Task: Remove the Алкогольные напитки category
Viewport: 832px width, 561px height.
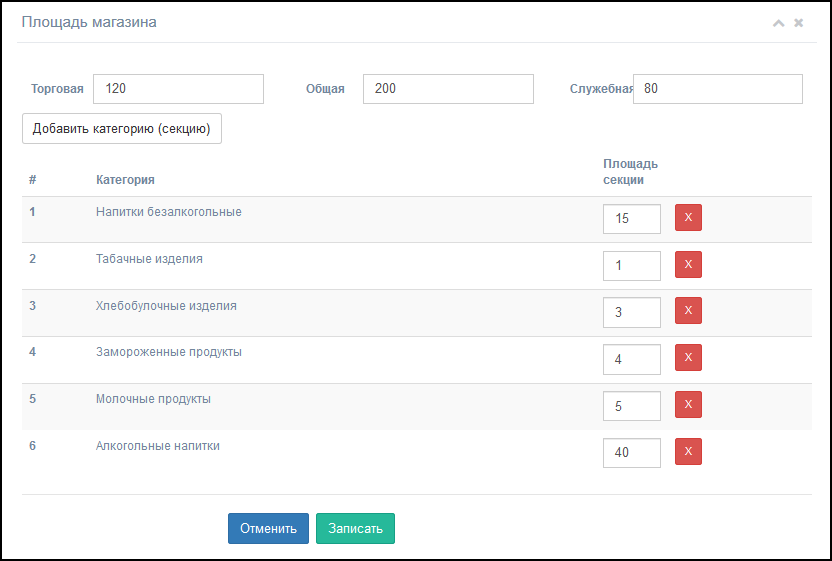Action: 688,452
